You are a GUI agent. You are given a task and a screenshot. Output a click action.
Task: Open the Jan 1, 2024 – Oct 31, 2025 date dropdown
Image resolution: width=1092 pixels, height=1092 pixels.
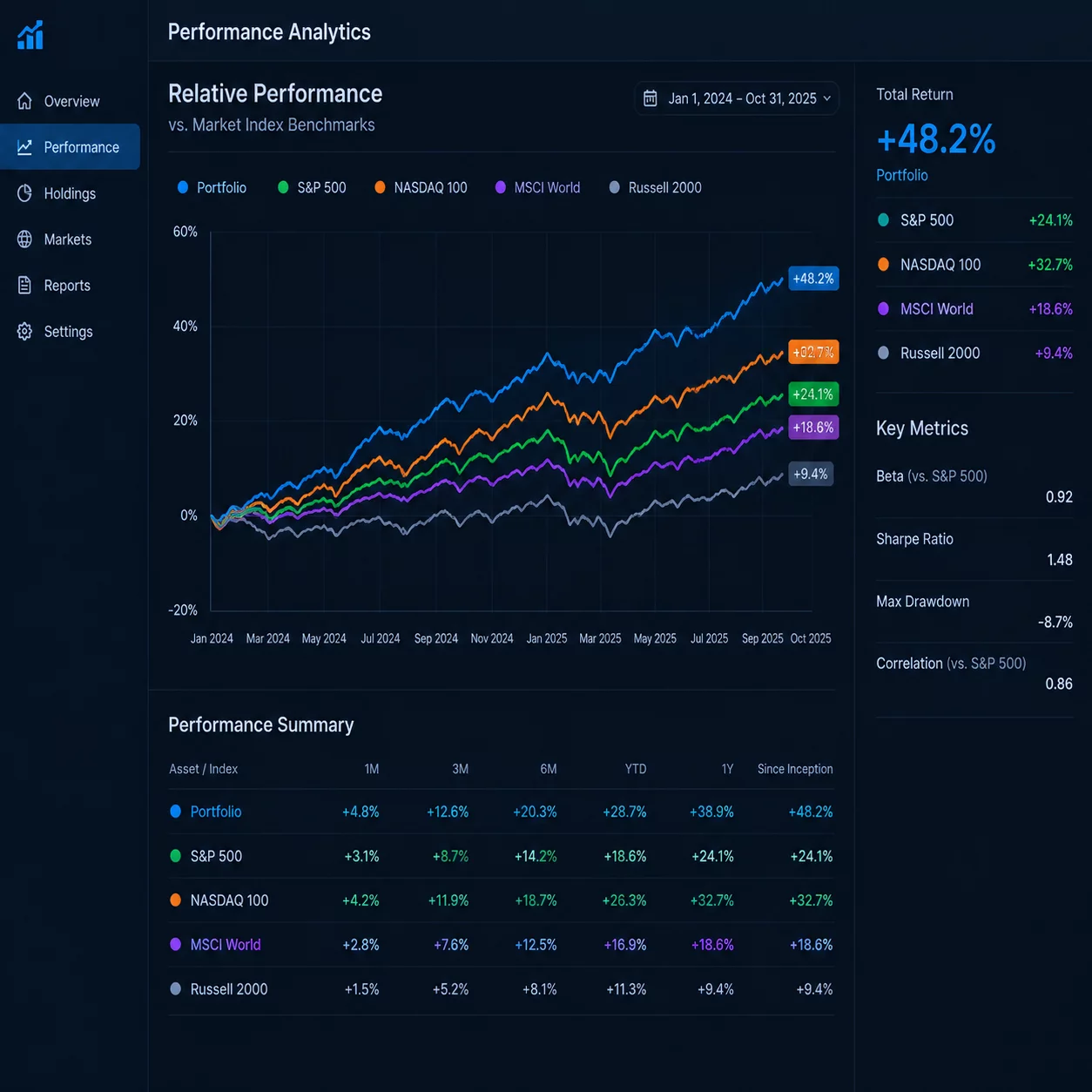(737, 98)
